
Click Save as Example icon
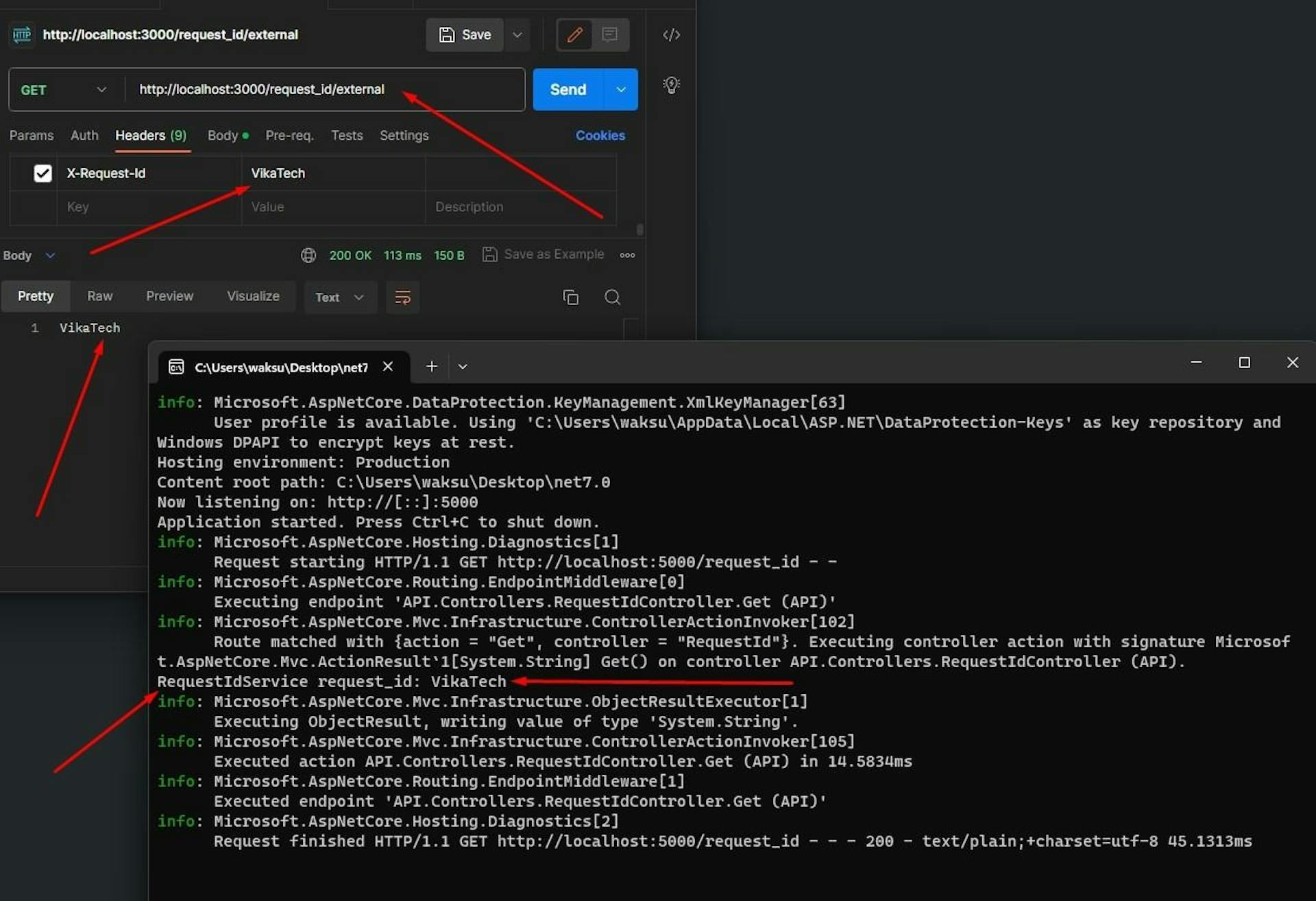coord(490,254)
